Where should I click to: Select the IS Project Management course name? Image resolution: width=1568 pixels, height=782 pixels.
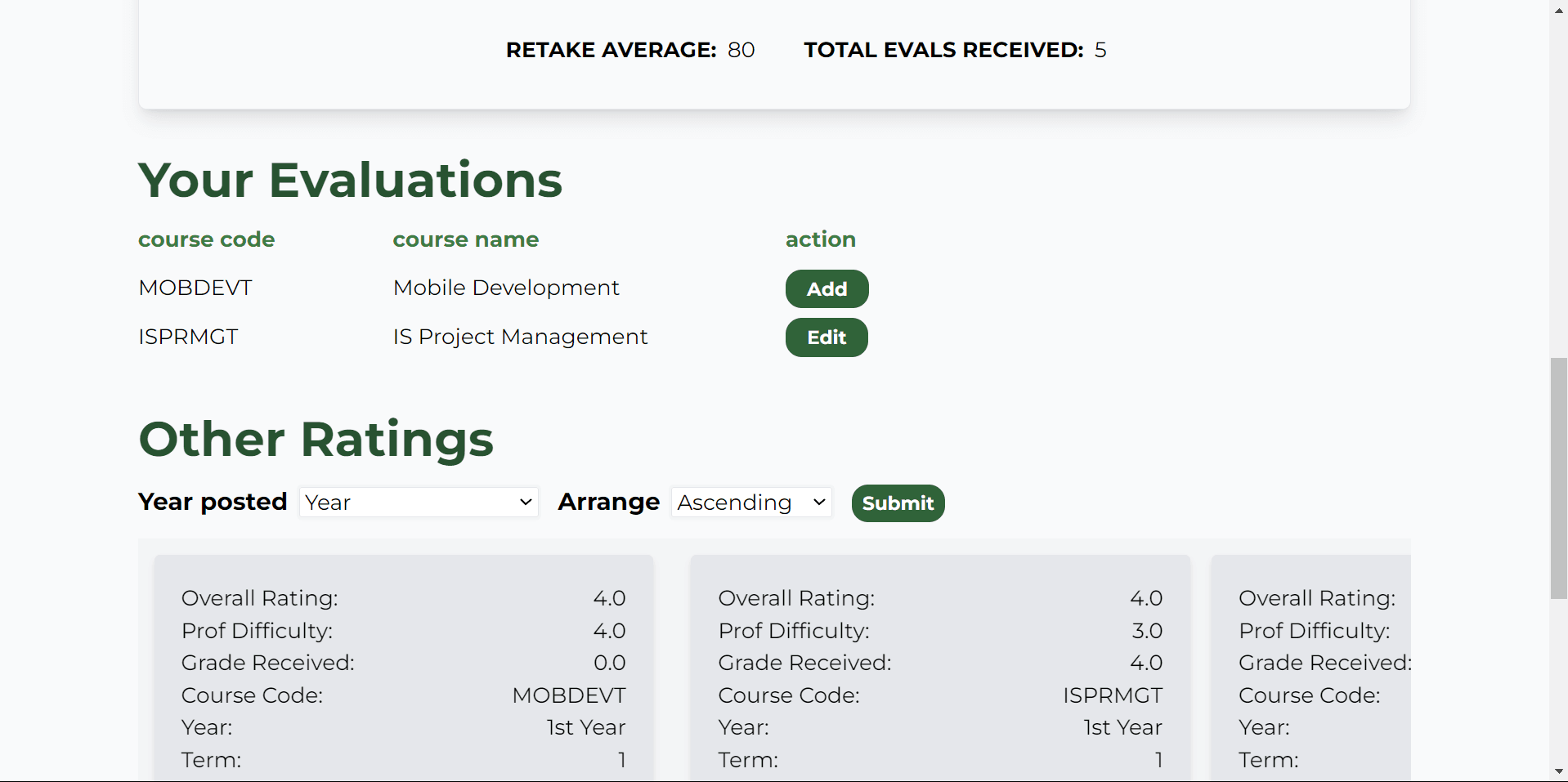(x=520, y=336)
